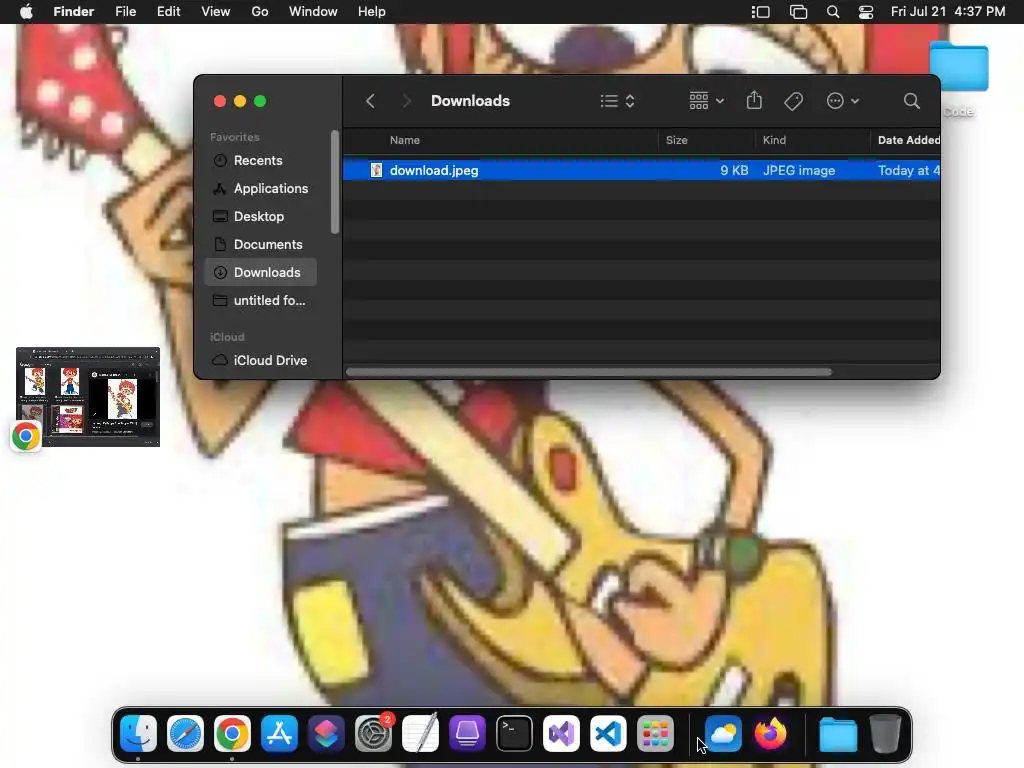Screen dimensions: 1024x768
Task: Launch Terminal from the Dock
Action: [515, 733]
